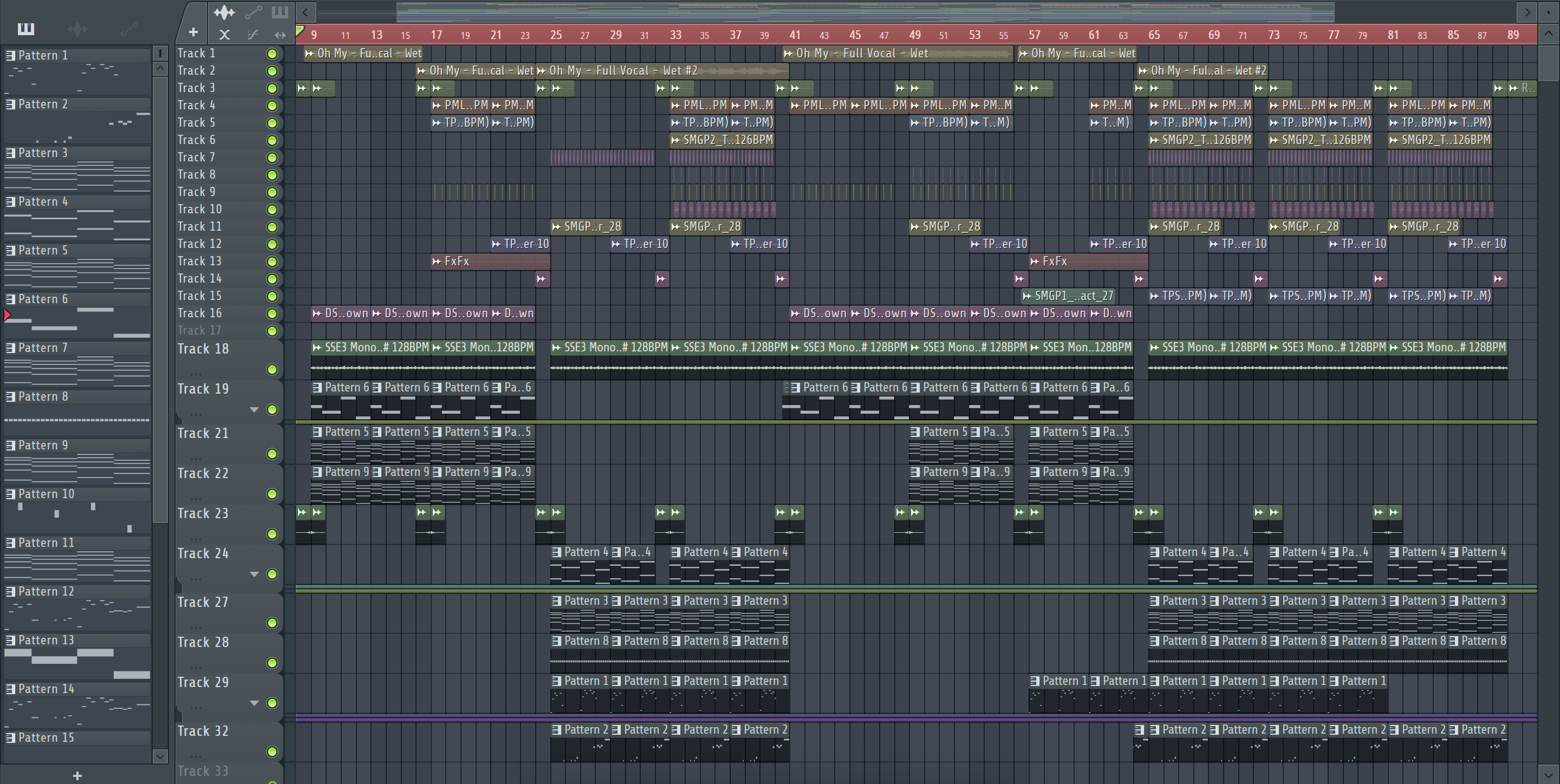Toggle the Track 16 mute light
The image size is (1560, 784).
272,313
